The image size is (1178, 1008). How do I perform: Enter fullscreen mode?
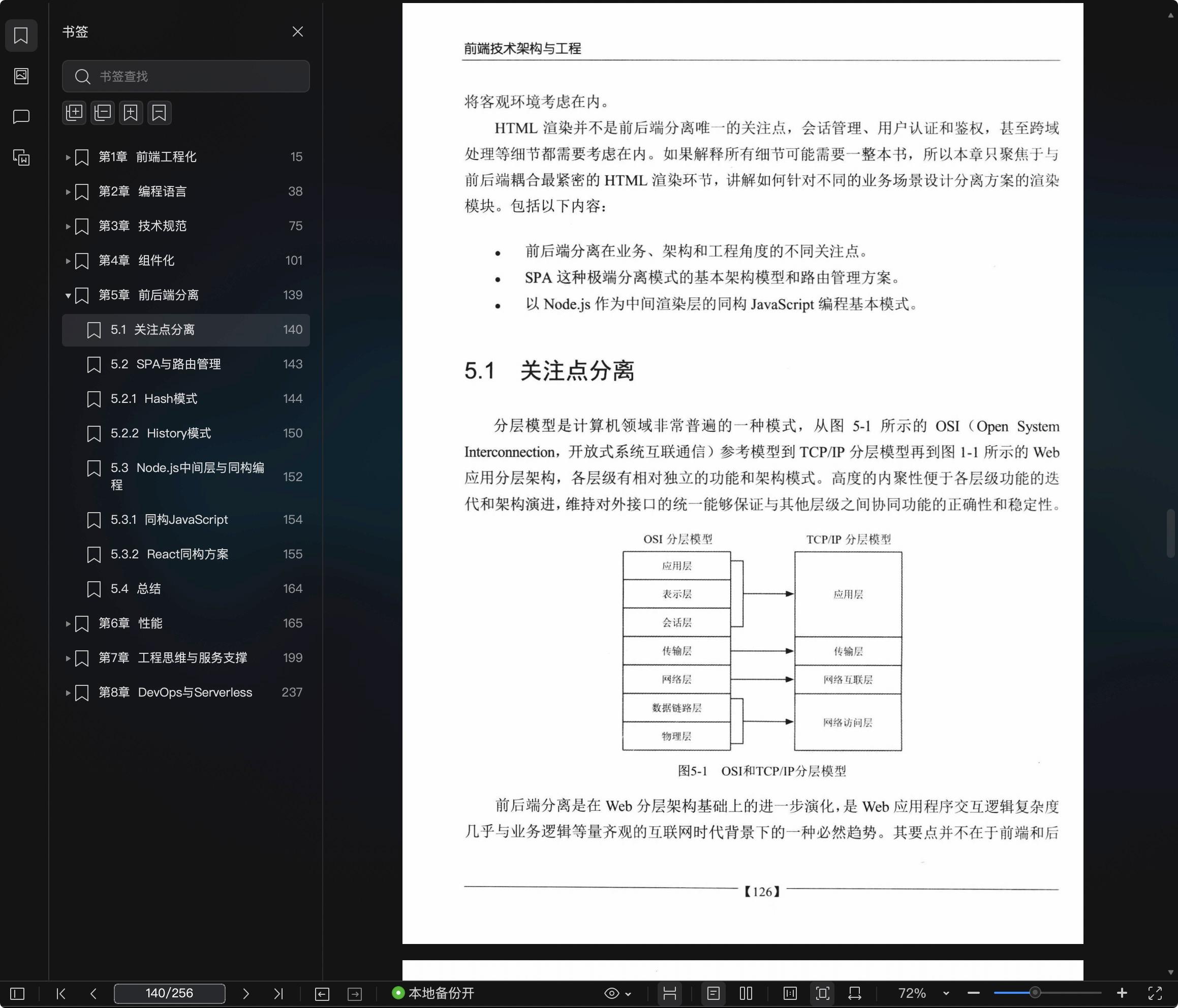click(x=1155, y=993)
